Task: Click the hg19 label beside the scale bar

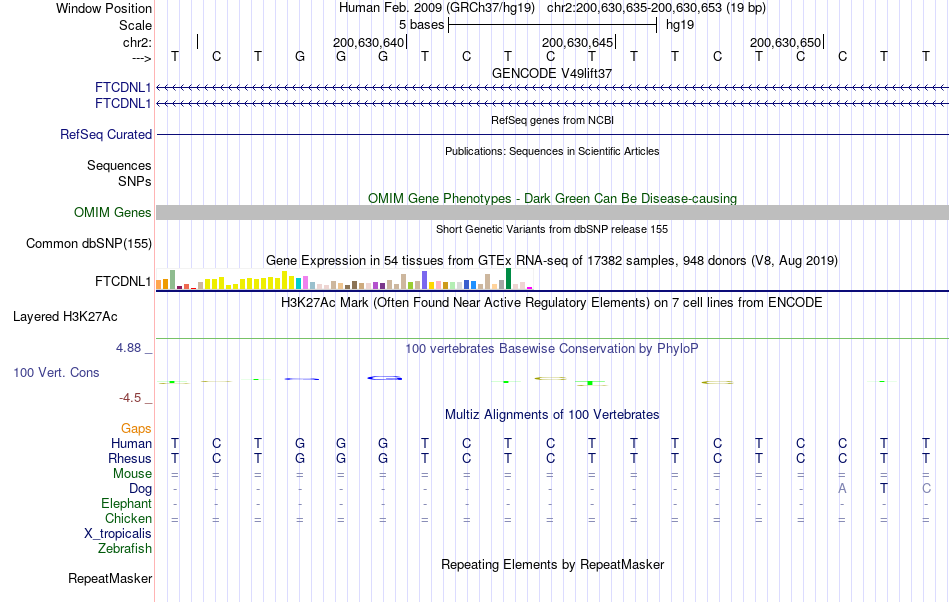Action: pos(680,25)
